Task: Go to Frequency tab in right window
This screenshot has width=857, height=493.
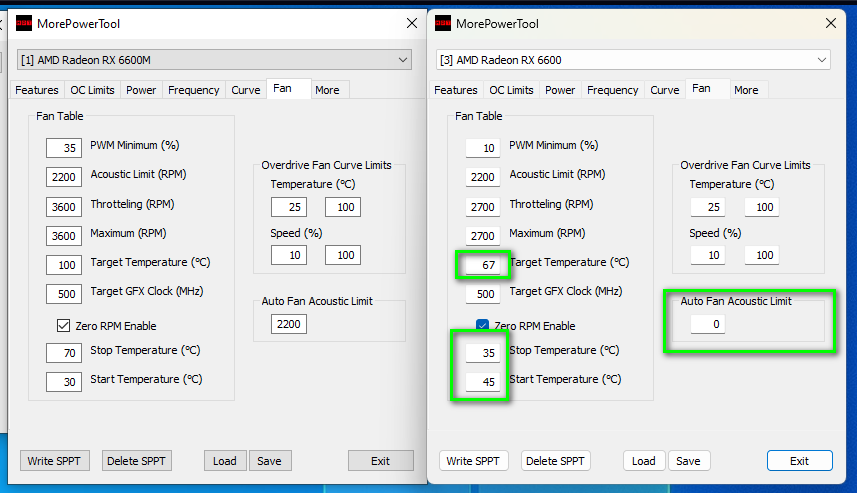Action: click(x=613, y=90)
